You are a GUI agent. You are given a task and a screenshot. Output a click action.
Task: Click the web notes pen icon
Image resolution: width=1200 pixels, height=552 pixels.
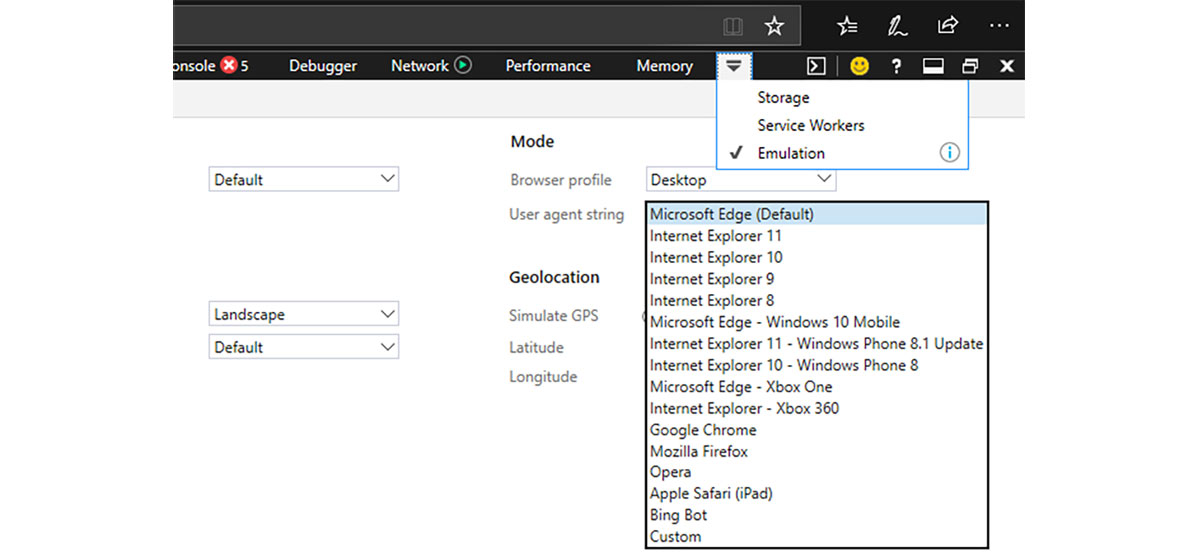tap(897, 26)
